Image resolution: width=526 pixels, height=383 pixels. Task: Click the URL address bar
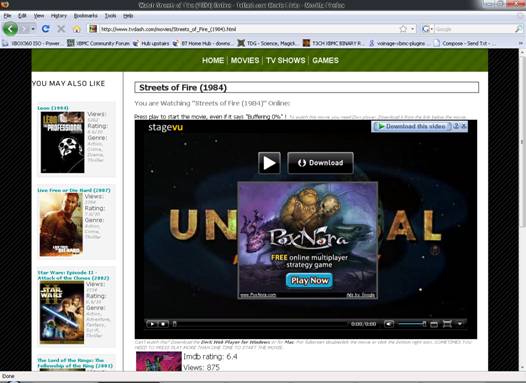point(248,29)
